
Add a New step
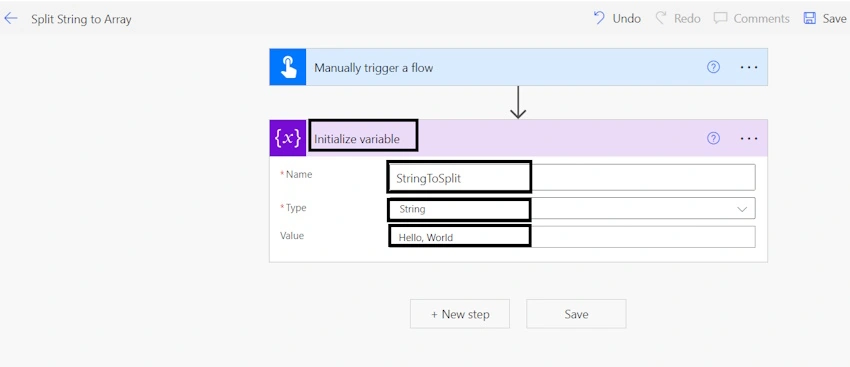(460, 314)
